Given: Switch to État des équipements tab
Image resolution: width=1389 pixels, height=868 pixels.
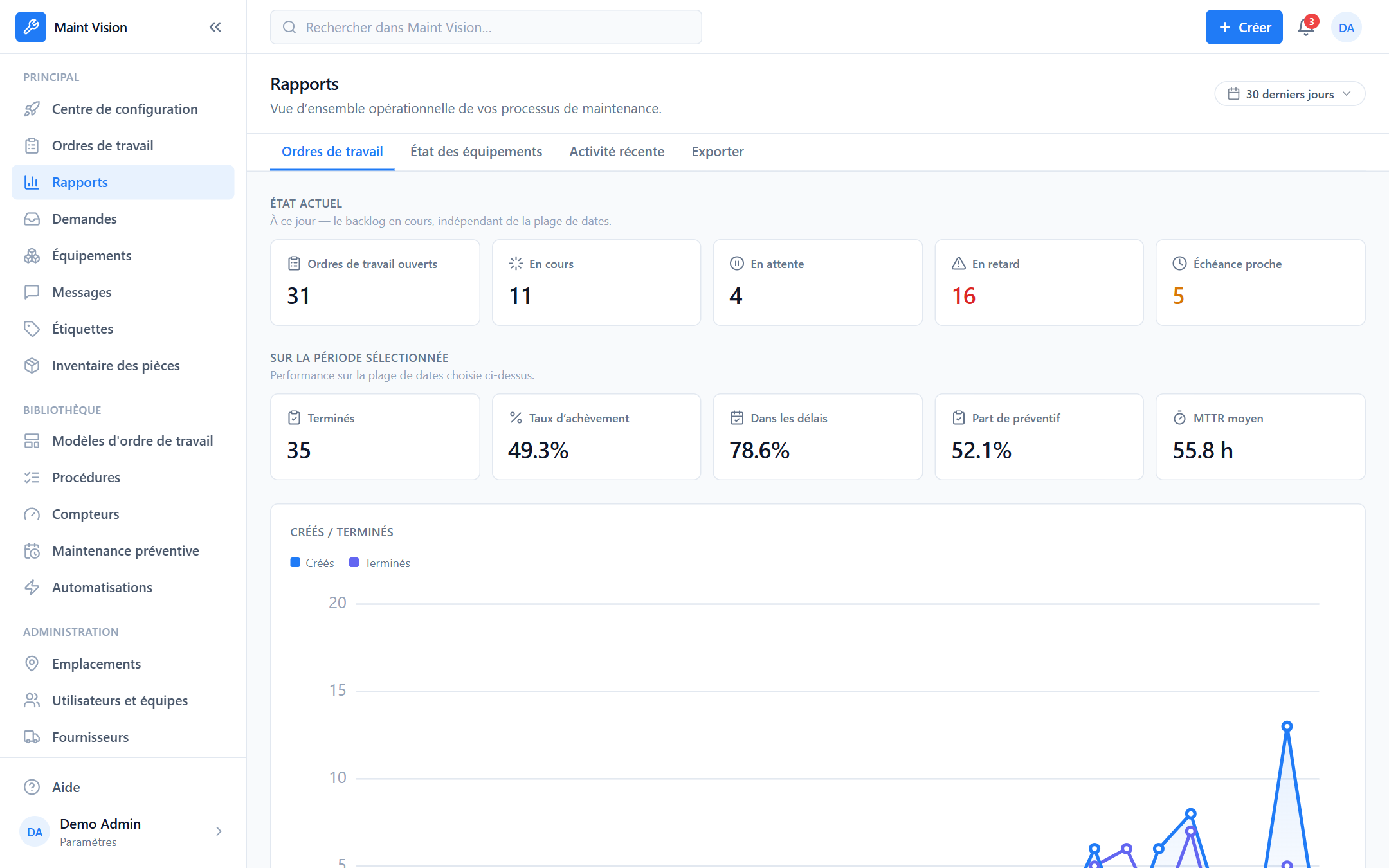Looking at the screenshot, I should point(476,152).
